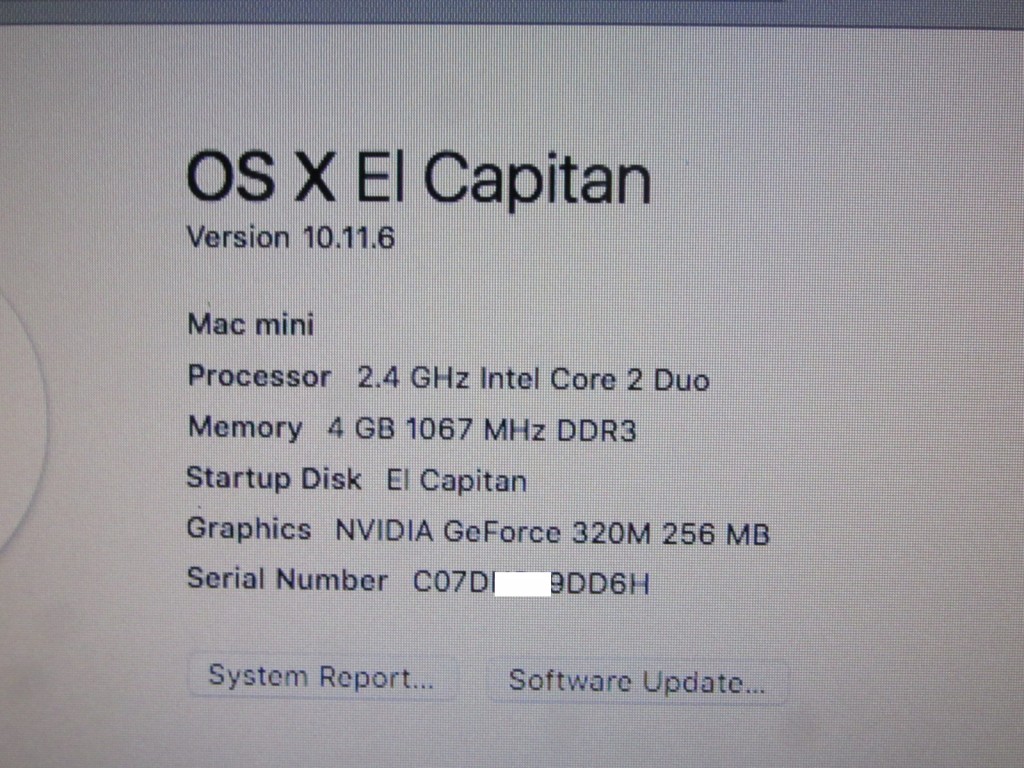Click the Serial Number label

[287, 580]
